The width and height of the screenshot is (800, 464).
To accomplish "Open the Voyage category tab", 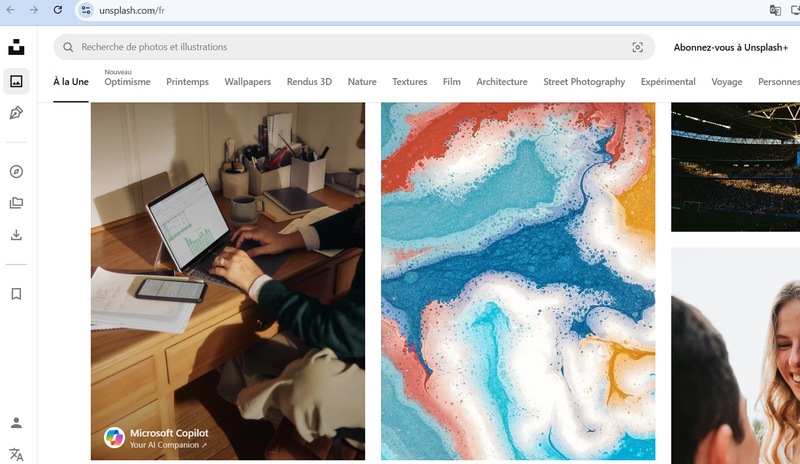I will point(727,82).
